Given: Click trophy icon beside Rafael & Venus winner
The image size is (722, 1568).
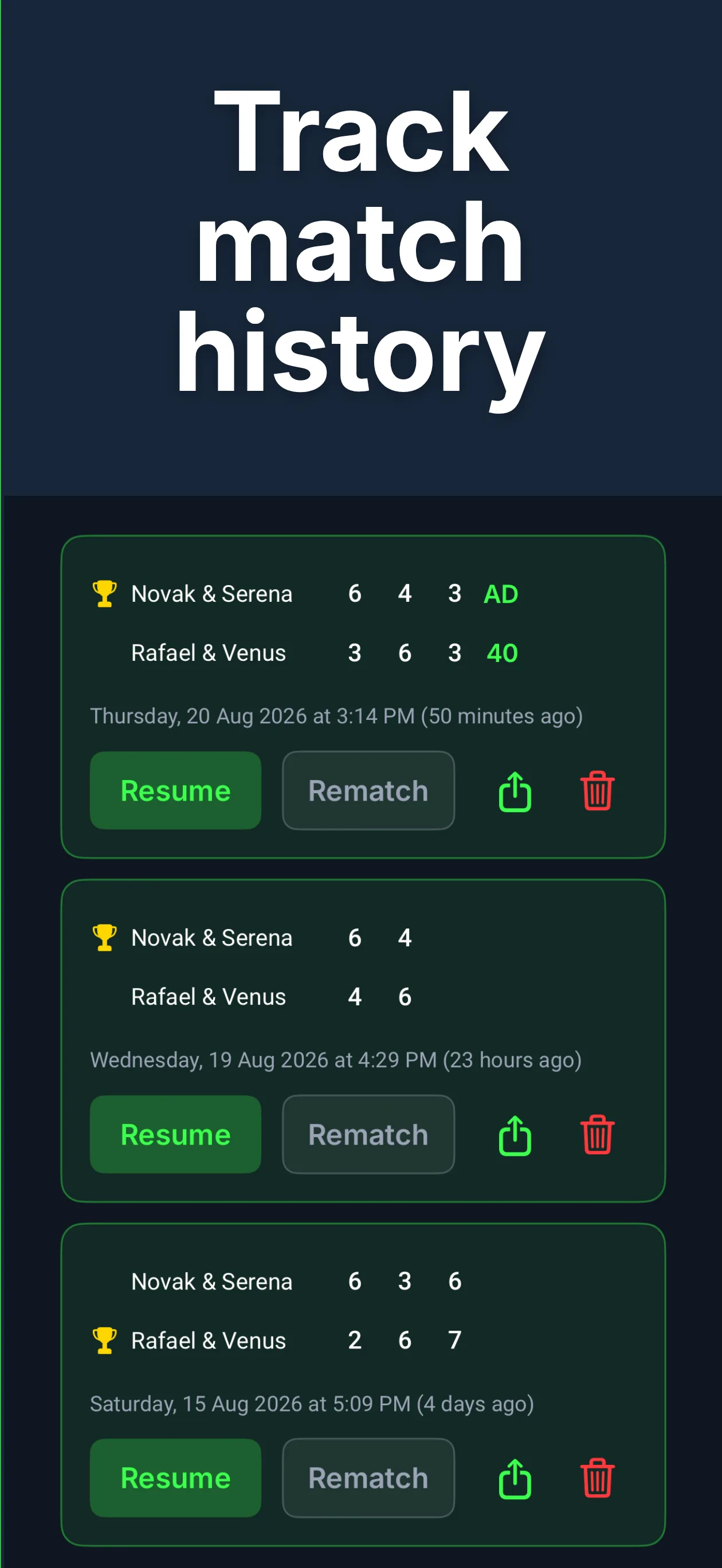Looking at the screenshot, I should pyautogui.click(x=104, y=1340).
